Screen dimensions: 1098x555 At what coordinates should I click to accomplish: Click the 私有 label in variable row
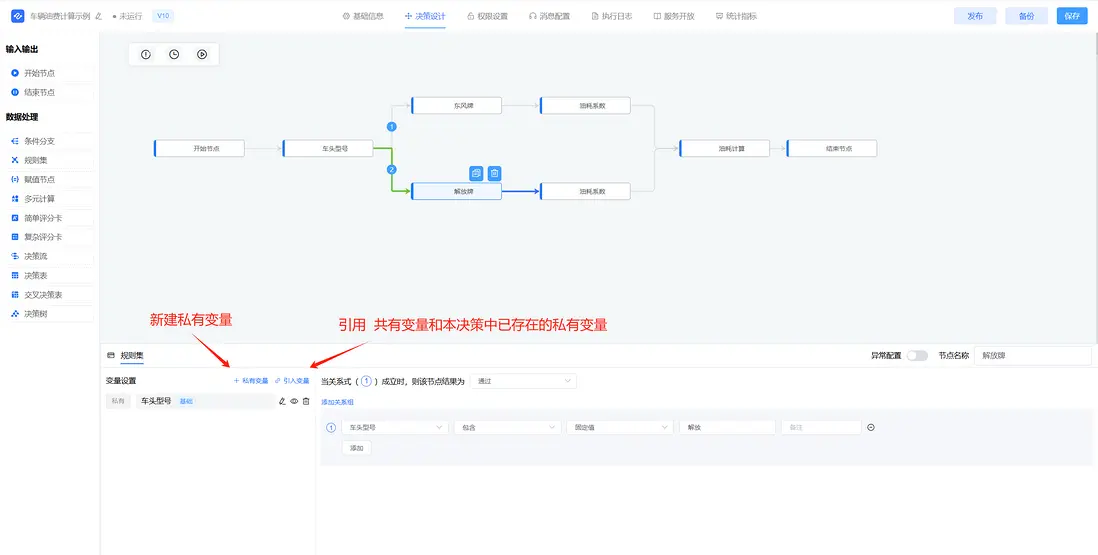click(118, 401)
